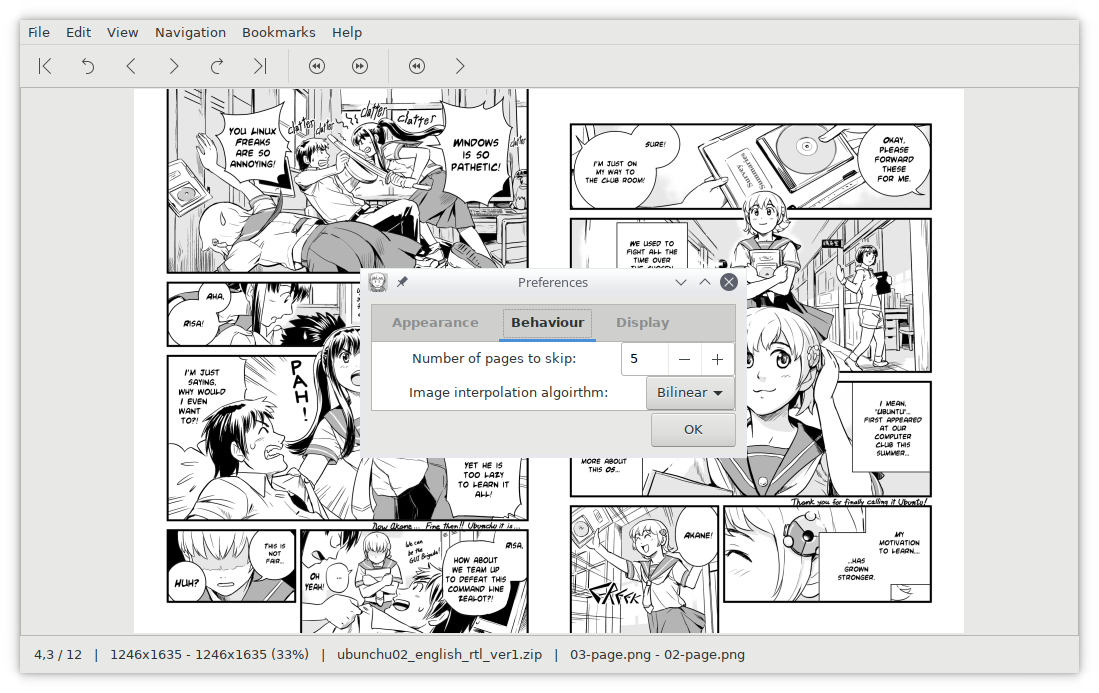Switch to the Appearance tab
Screen dimensions: 1099x693
pyautogui.click(x=435, y=323)
